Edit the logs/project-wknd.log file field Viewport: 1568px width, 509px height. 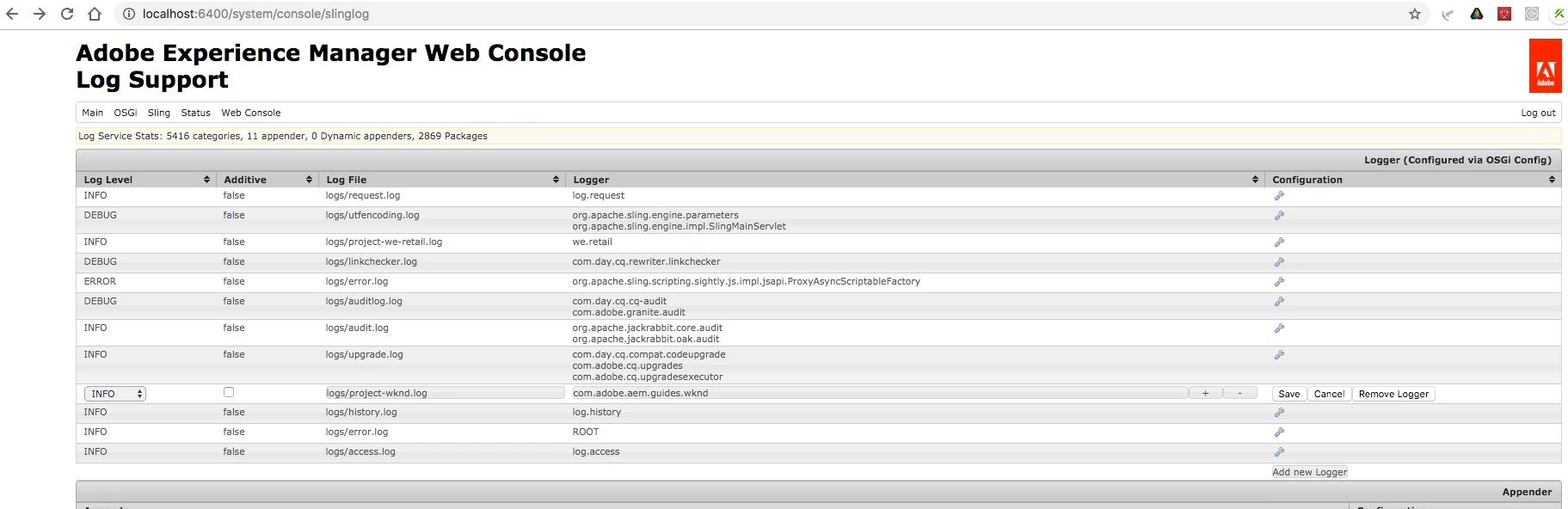[x=445, y=393]
